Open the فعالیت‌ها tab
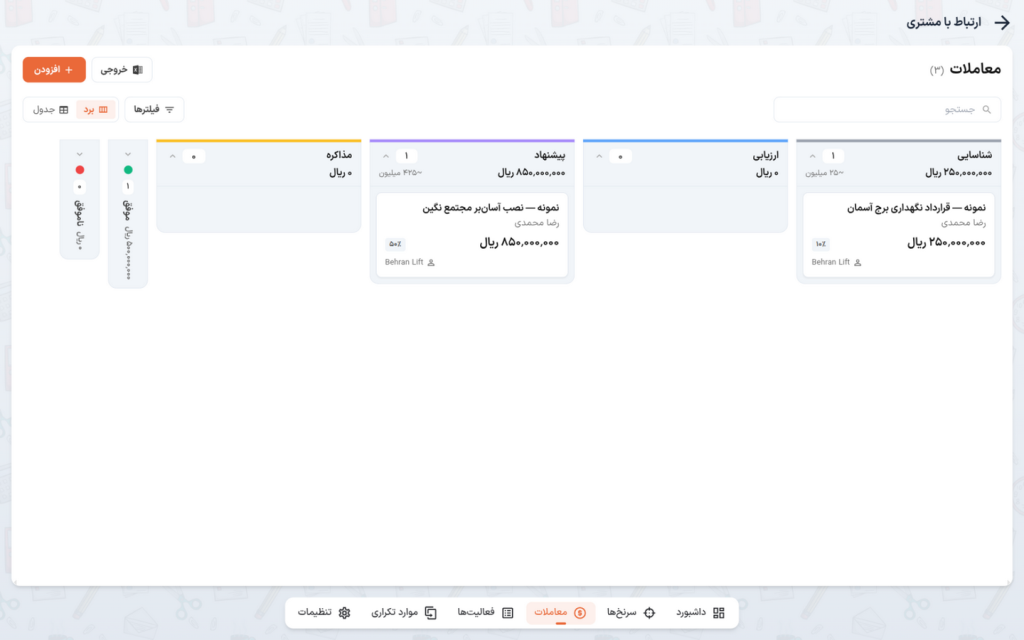 tap(485, 613)
